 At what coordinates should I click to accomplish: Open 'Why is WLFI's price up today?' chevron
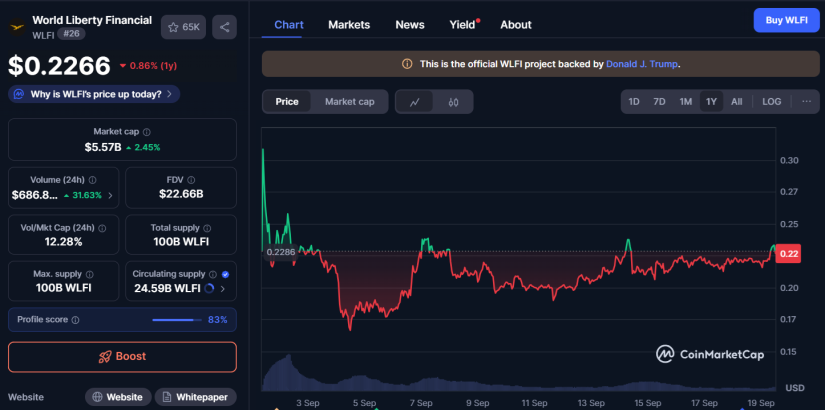pos(169,95)
